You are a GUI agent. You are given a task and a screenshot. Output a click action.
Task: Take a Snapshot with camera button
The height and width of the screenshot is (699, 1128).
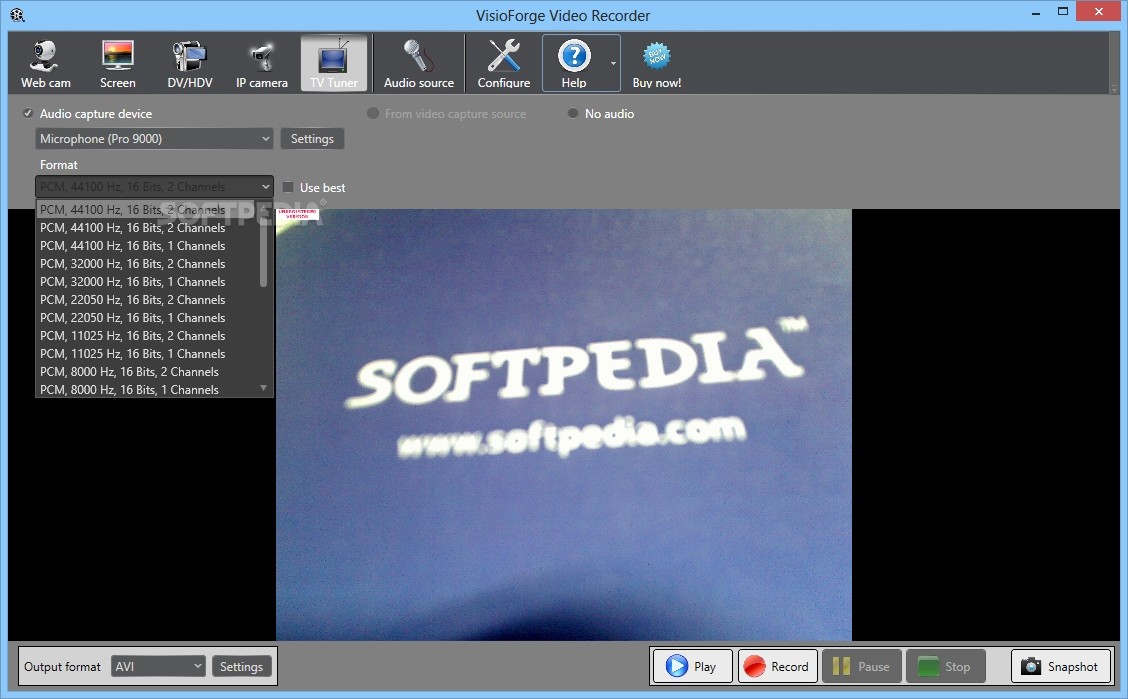[1060, 667]
